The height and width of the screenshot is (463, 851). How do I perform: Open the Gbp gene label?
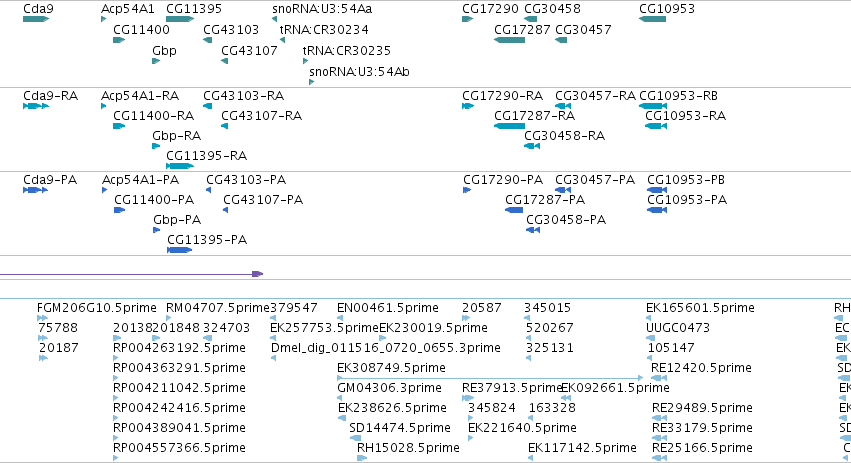tap(164, 50)
